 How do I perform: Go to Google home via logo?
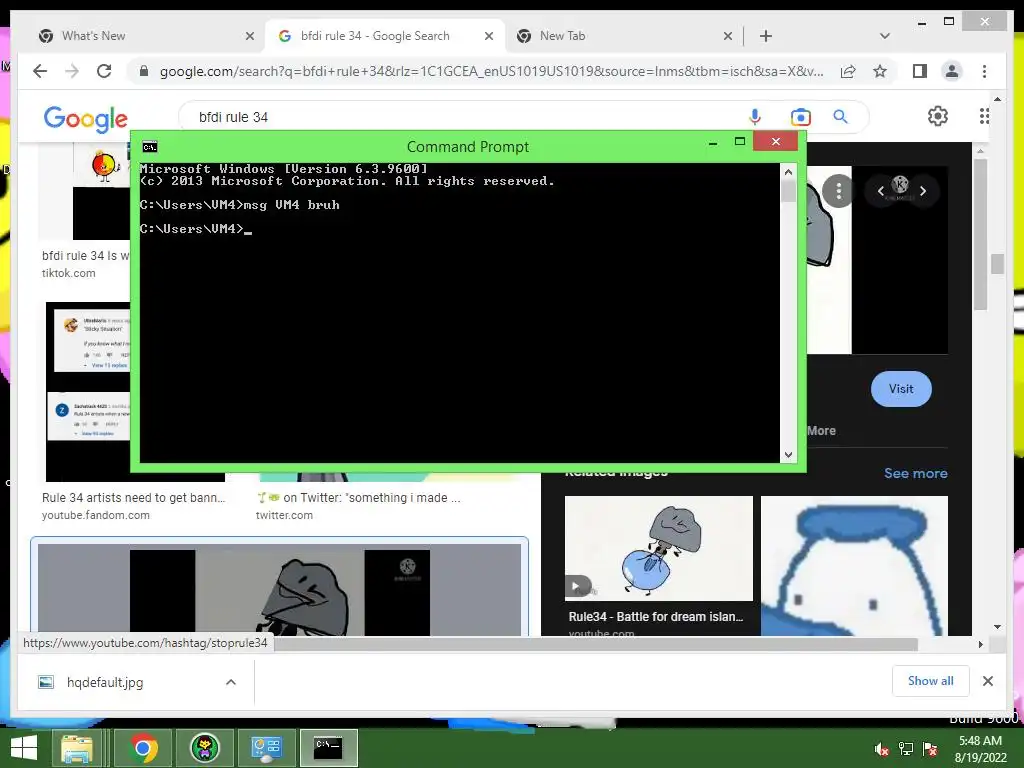86,118
